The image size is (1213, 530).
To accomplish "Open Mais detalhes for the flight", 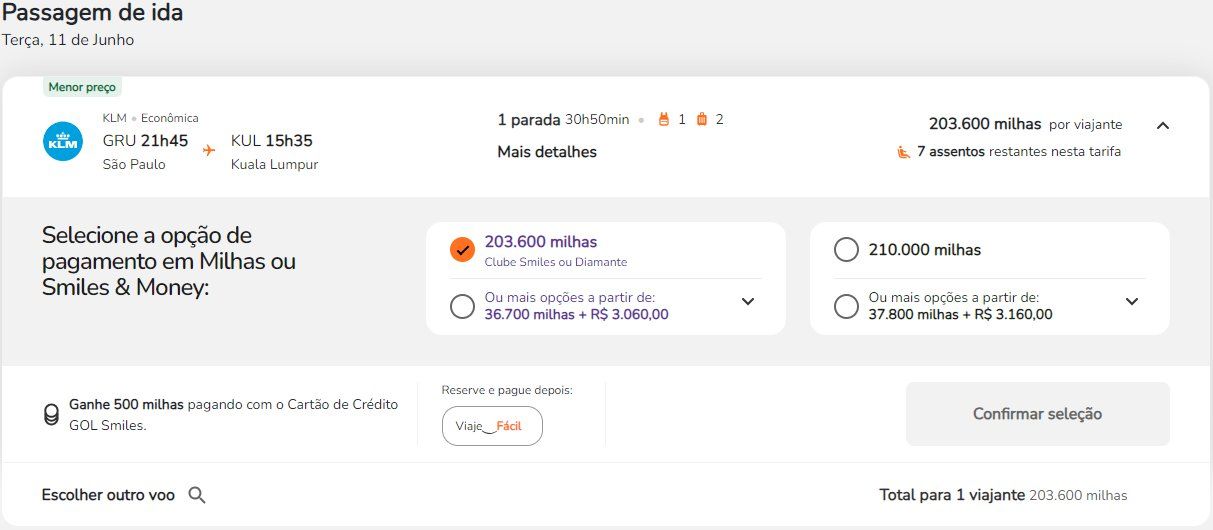I will (x=547, y=152).
